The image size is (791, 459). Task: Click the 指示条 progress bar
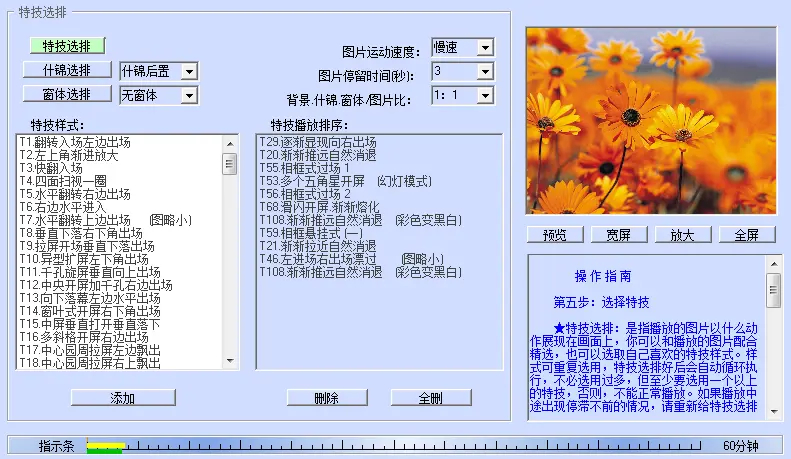pos(393,446)
